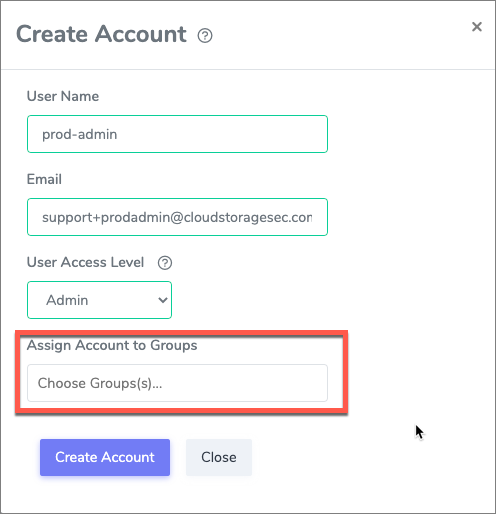Image resolution: width=496 pixels, height=514 pixels.
Task: Dismiss dialog with the X icon
Action: click(477, 27)
